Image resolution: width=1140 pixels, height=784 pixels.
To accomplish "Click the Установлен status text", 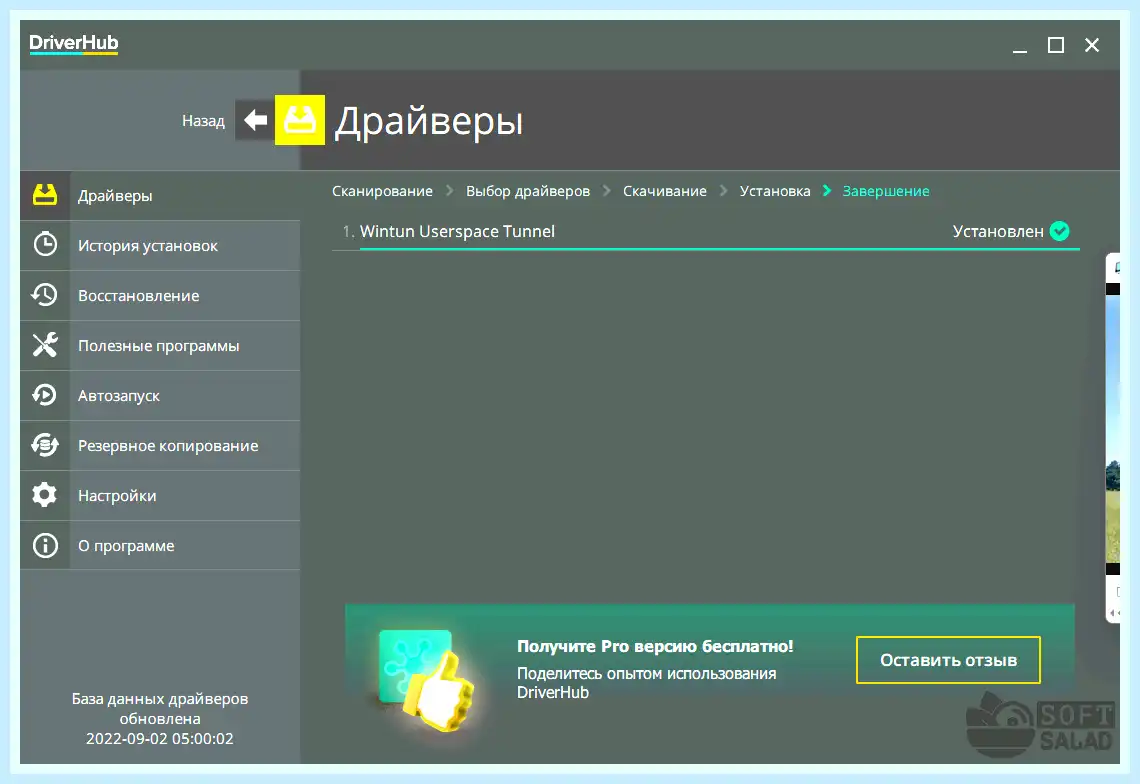I will [x=998, y=231].
